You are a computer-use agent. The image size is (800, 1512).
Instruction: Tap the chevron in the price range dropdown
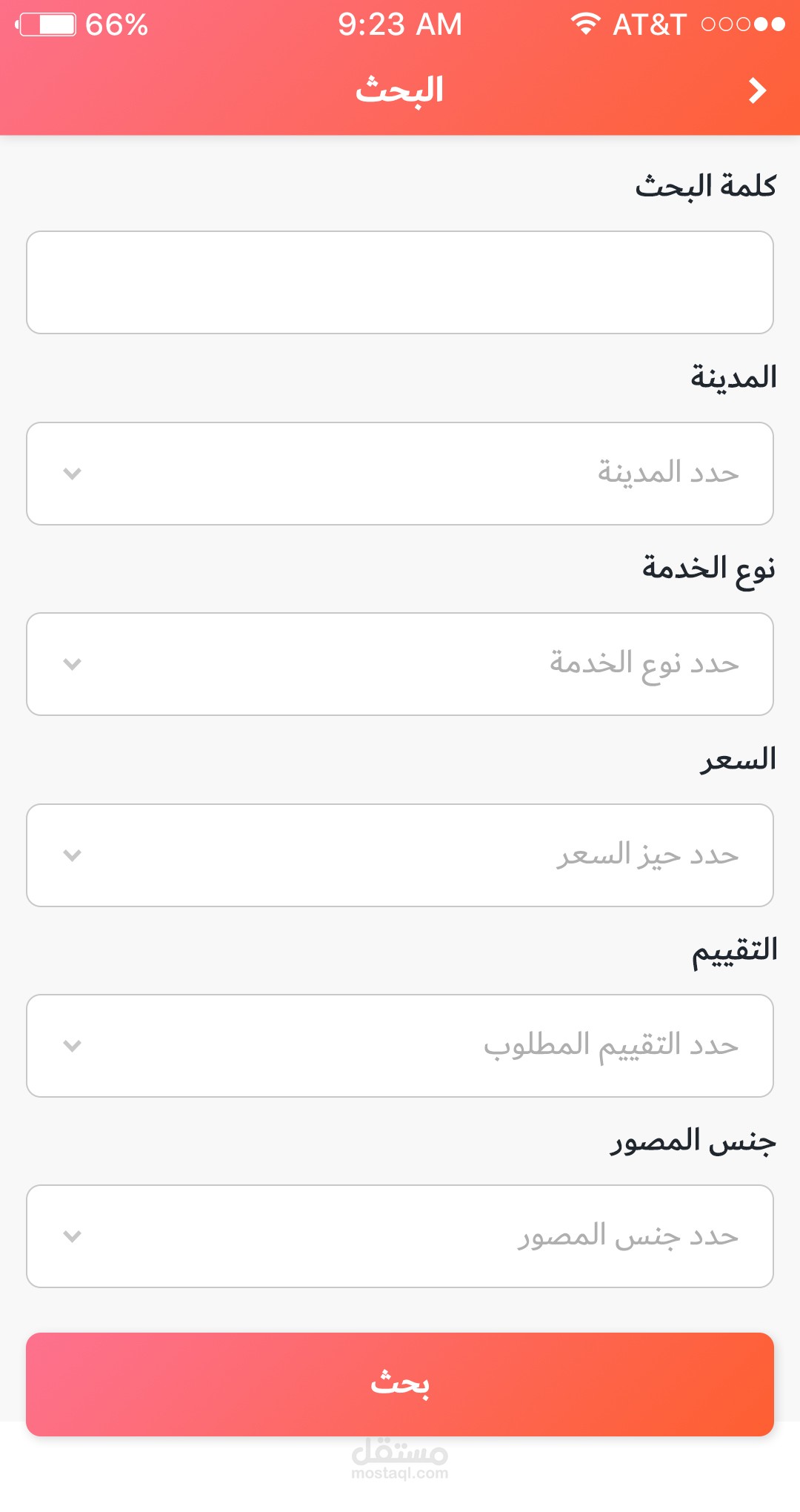point(72,855)
